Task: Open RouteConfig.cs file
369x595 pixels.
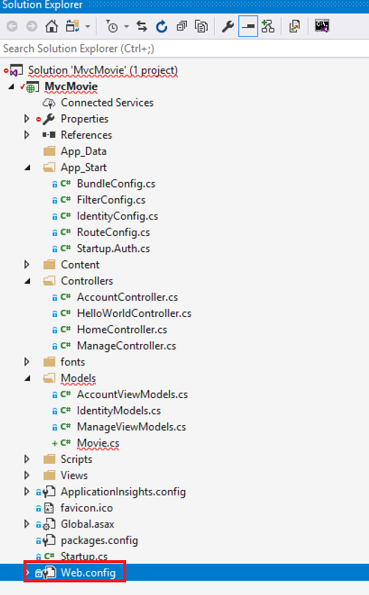Action: pos(114,232)
